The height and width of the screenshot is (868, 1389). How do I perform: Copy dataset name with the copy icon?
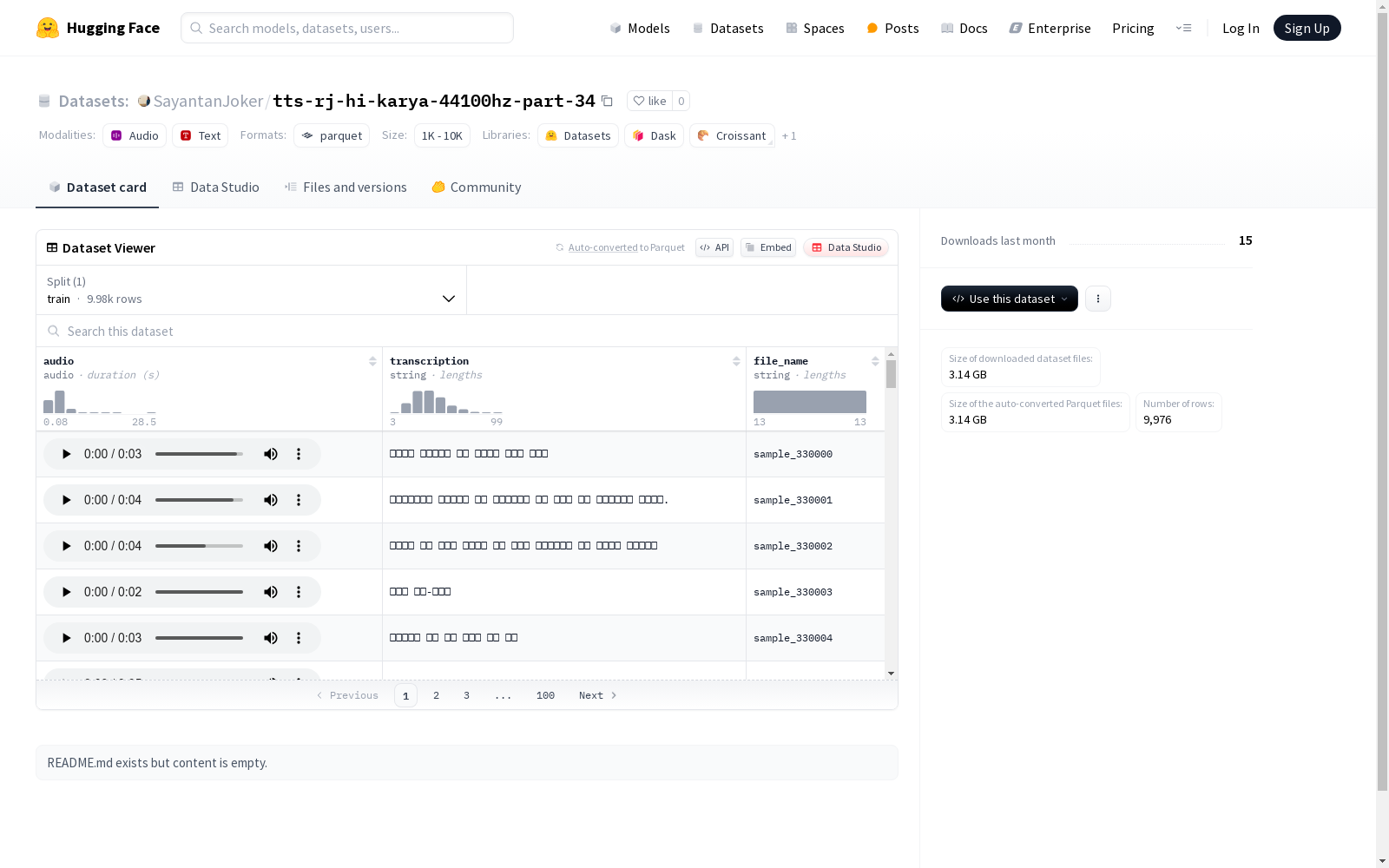[x=608, y=101]
